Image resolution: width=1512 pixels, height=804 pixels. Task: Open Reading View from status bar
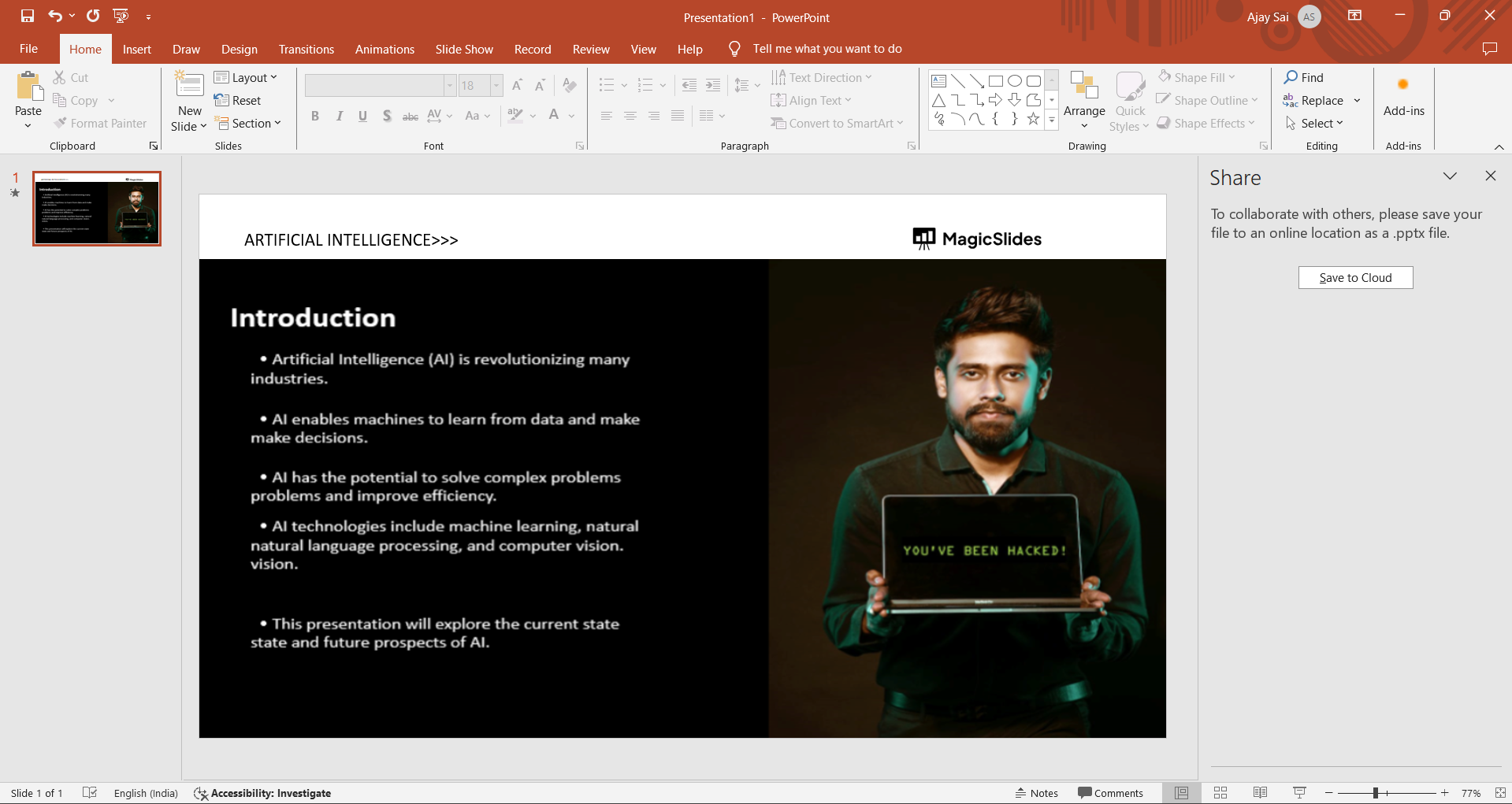pos(1260,793)
